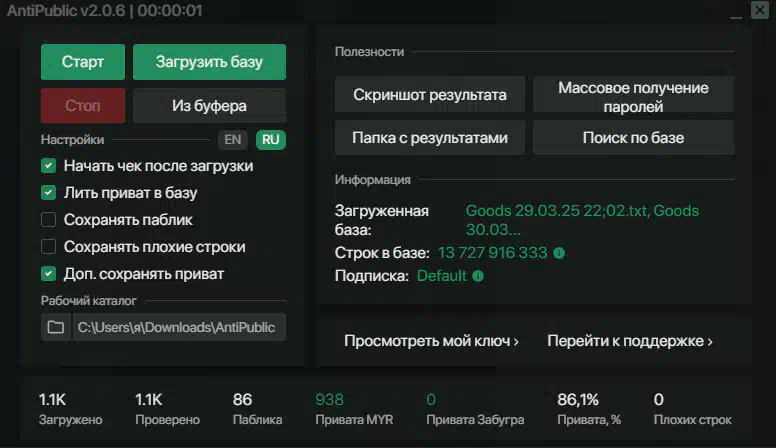Click Массовое получение паролей button
This screenshot has width=776, height=448.
633,95
